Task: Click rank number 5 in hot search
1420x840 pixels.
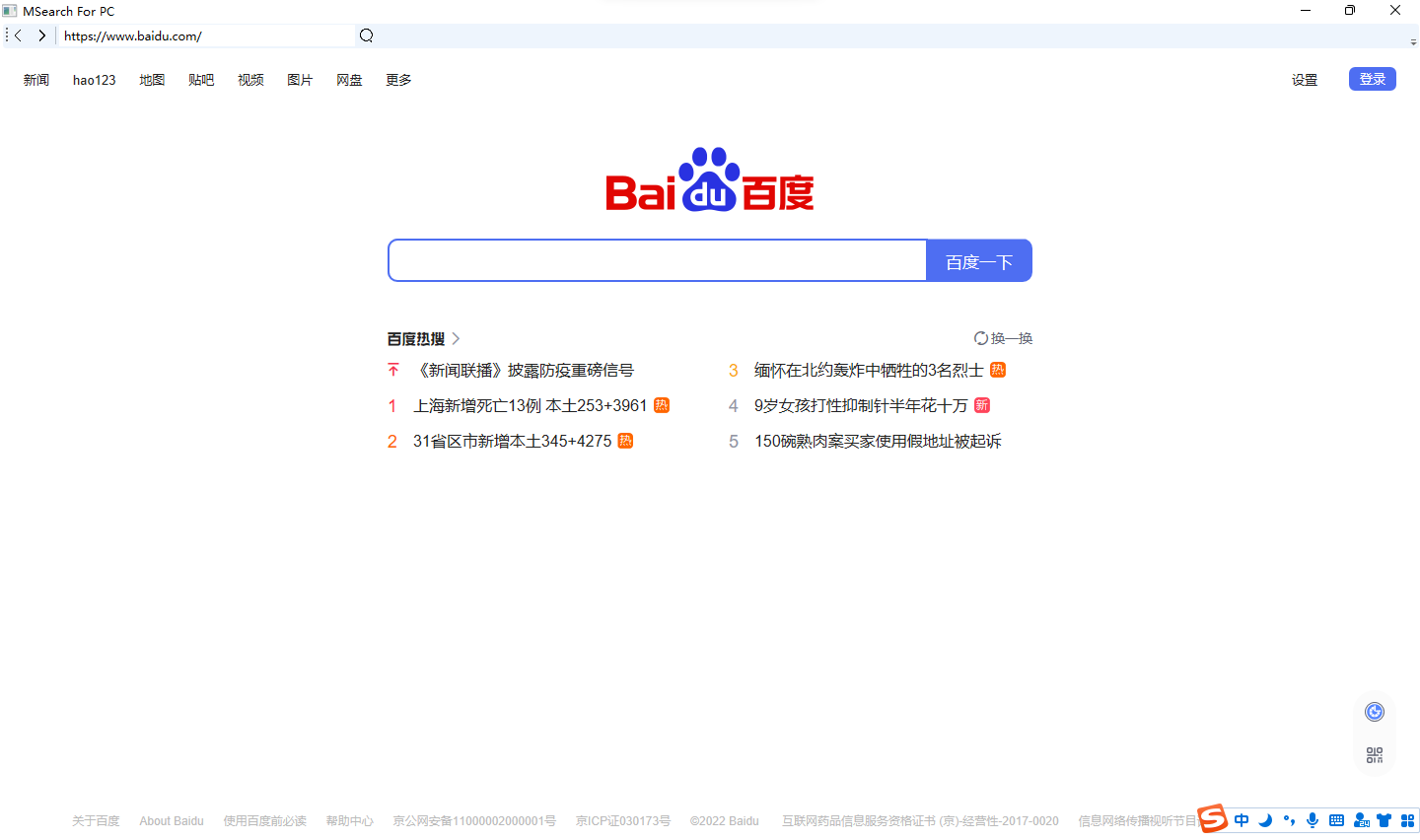Action: (x=734, y=441)
